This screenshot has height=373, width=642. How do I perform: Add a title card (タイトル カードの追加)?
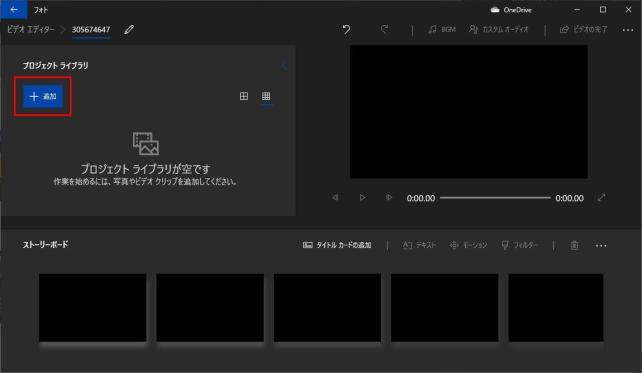[x=337, y=245]
